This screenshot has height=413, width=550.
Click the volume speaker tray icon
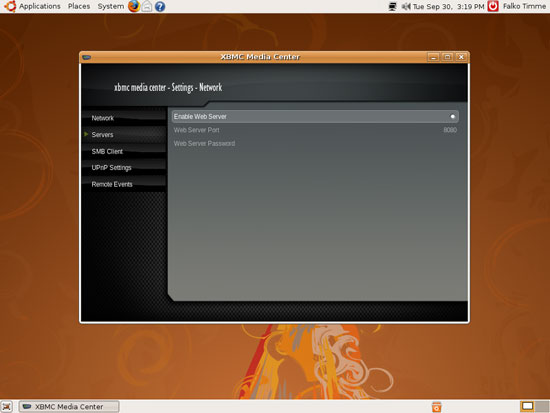click(x=406, y=6)
